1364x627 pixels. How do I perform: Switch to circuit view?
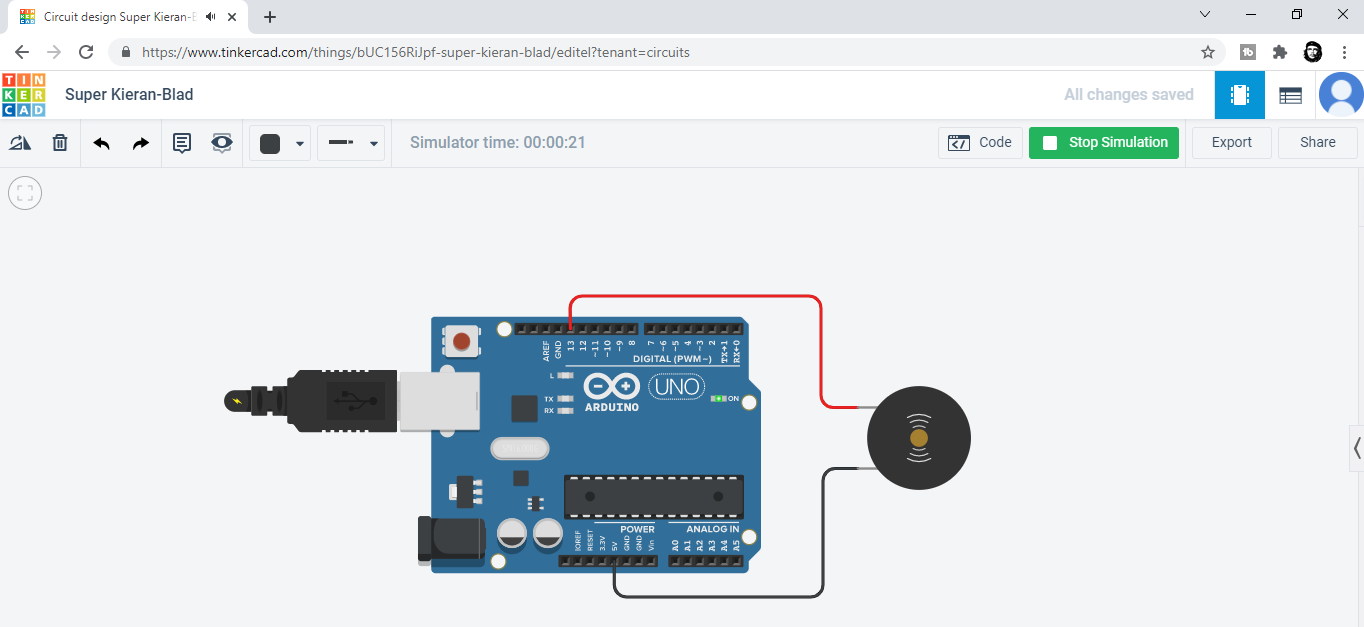pyautogui.click(x=1240, y=95)
